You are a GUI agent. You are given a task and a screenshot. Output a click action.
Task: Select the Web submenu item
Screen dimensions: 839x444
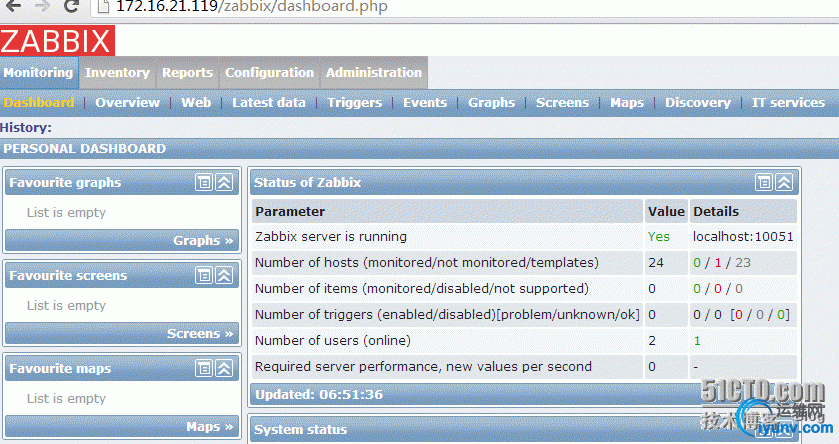point(196,103)
